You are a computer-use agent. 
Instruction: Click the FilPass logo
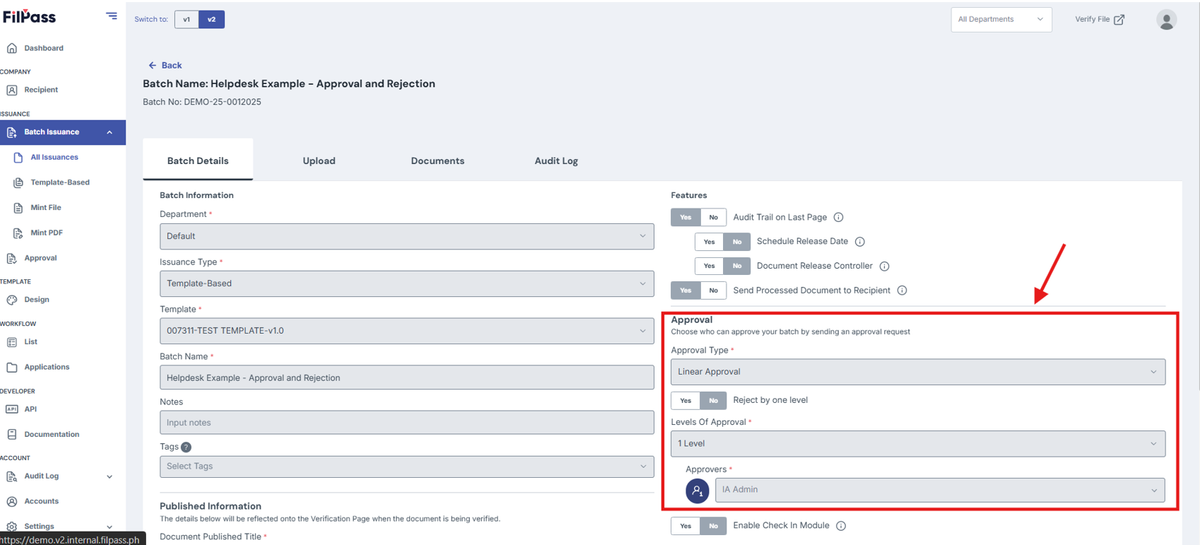(28, 17)
